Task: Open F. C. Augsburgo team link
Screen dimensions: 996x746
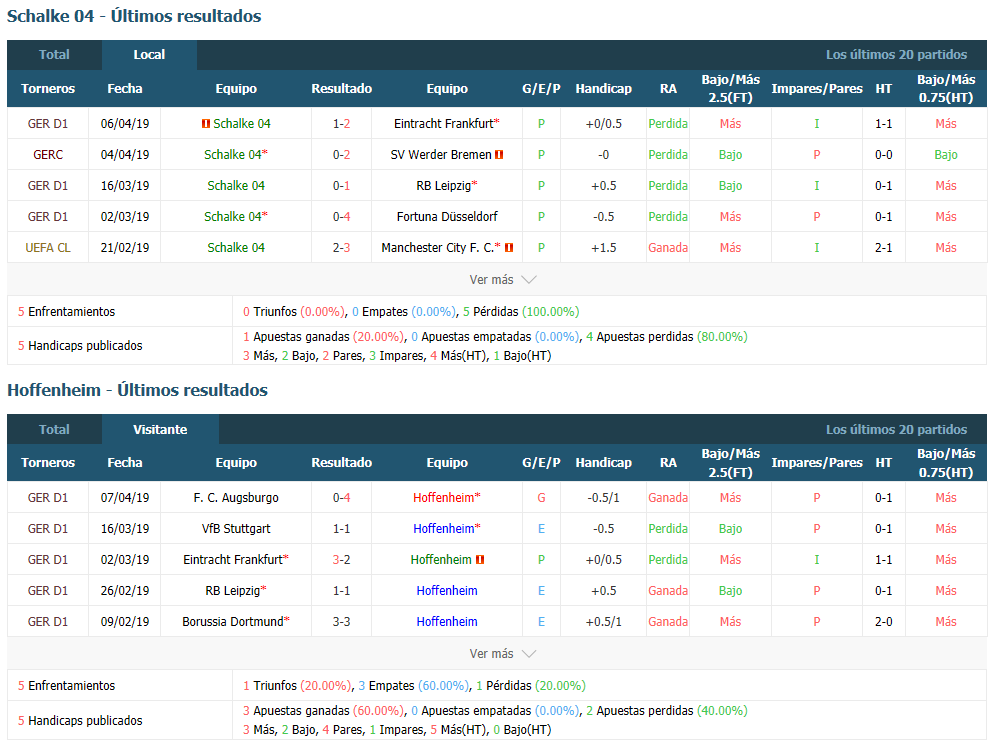Action: click(x=236, y=498)
